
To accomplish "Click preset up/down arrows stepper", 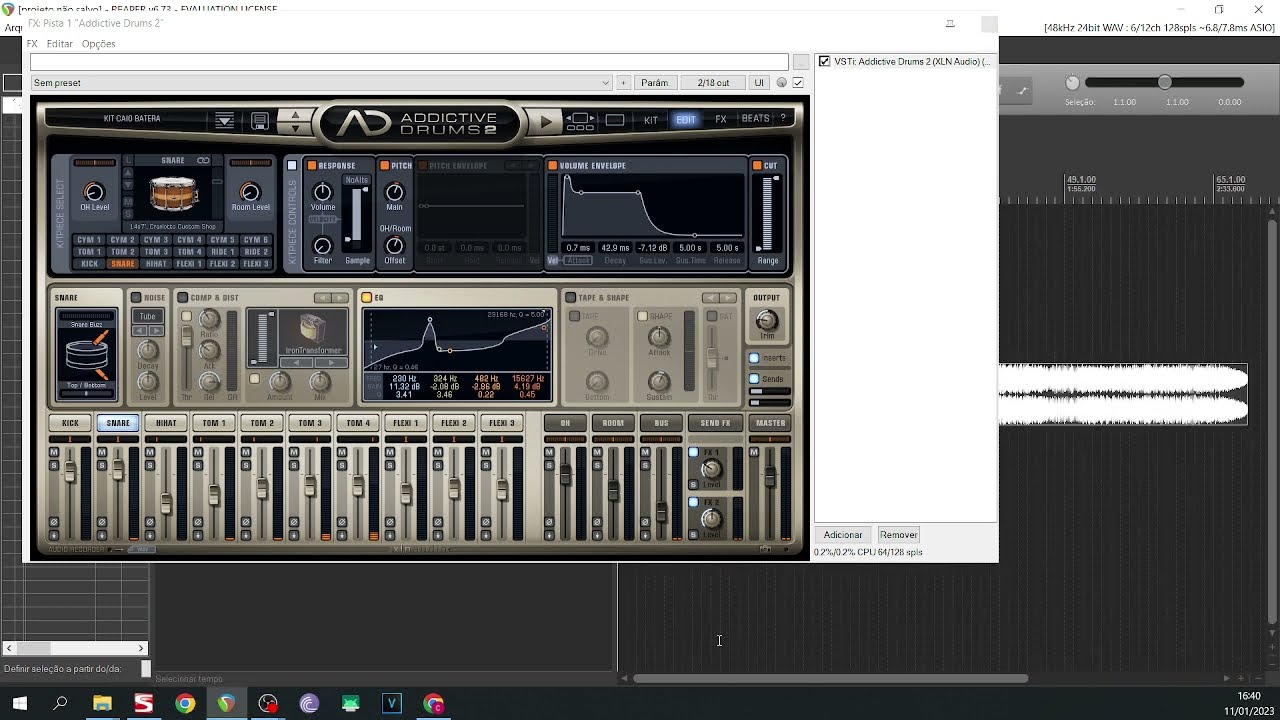I will (294, 121).
